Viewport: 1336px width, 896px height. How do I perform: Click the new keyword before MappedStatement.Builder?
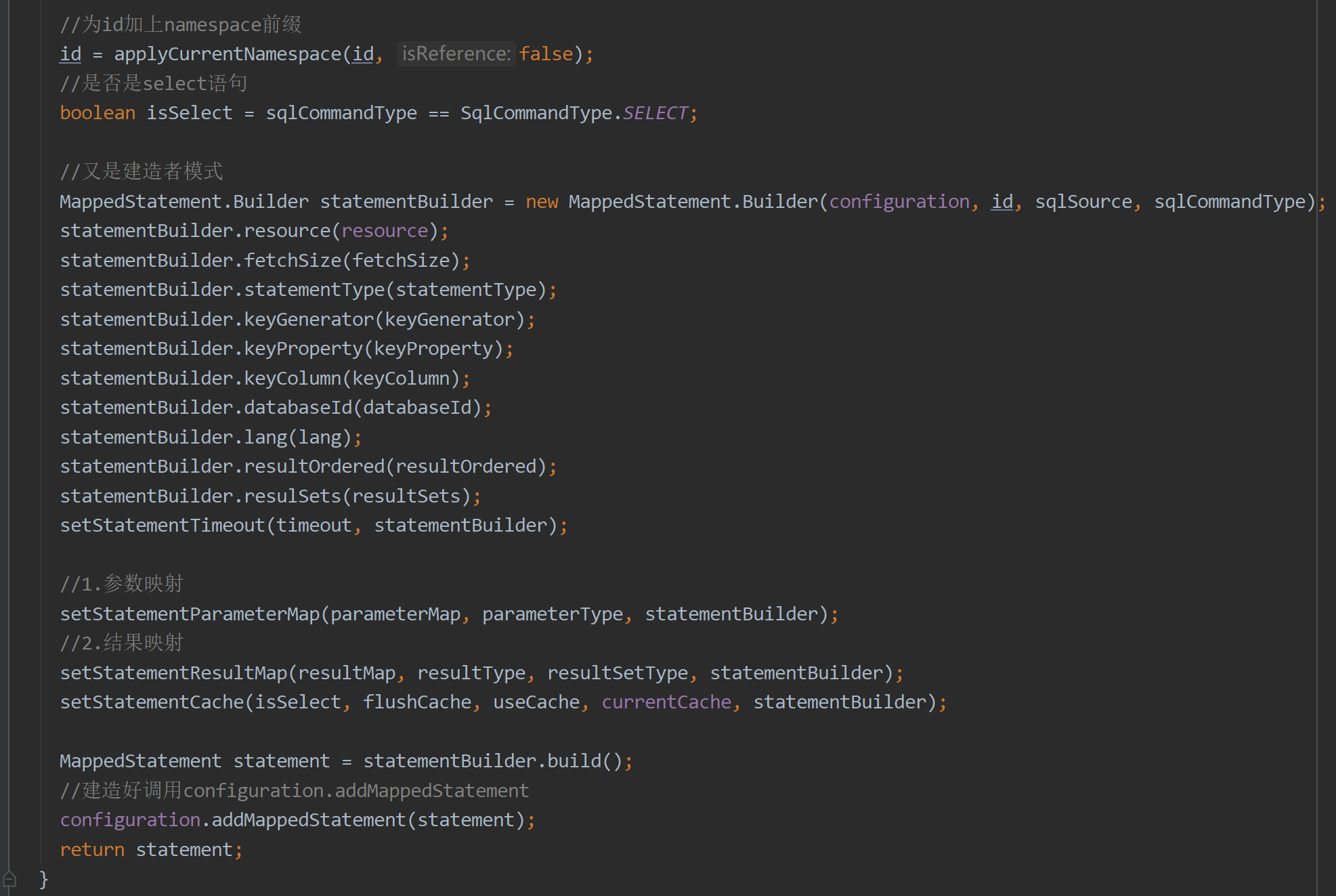pyautogui.click(x=542, y=202)
